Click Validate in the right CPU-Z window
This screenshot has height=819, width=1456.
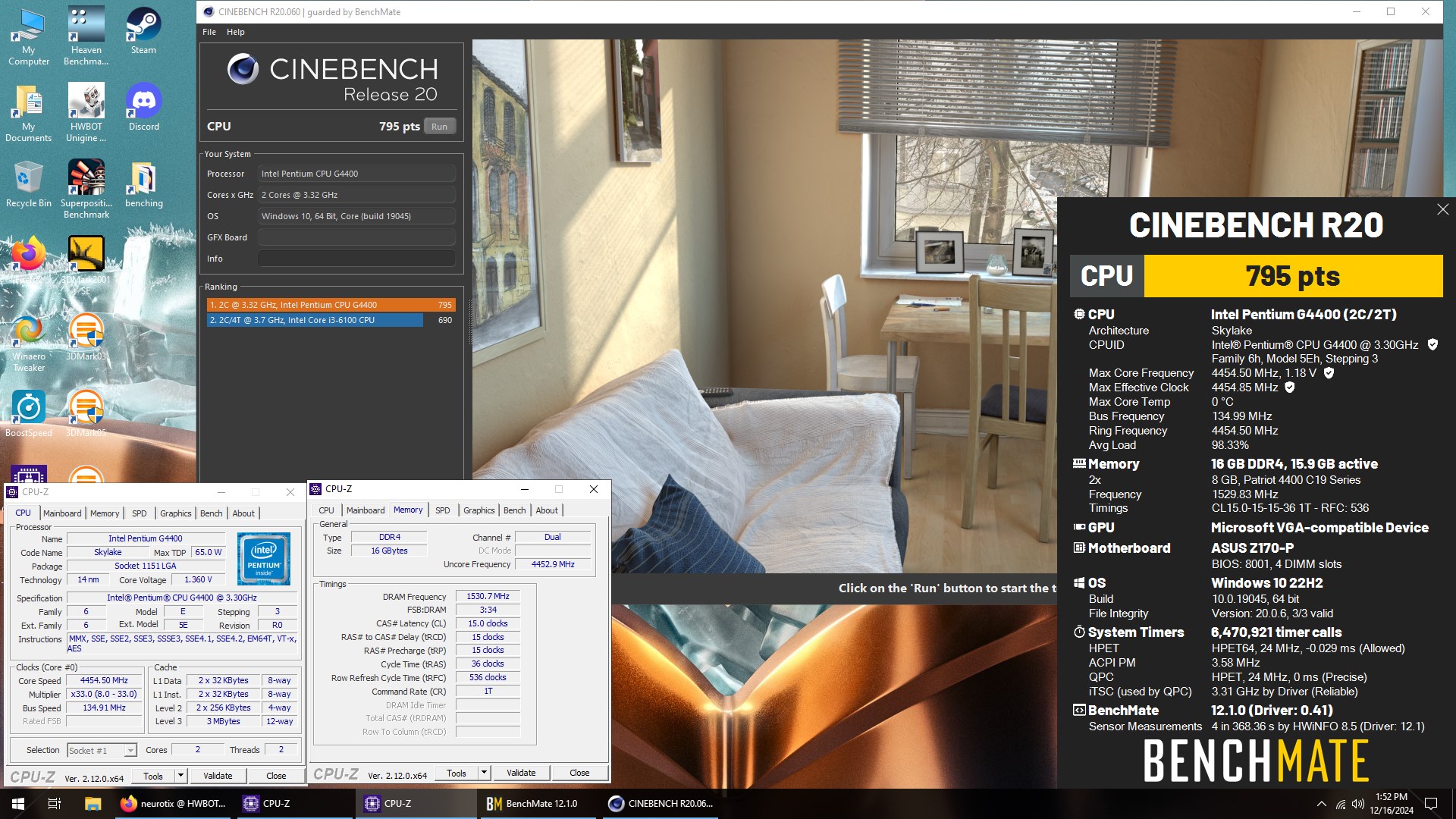(521, 773)
